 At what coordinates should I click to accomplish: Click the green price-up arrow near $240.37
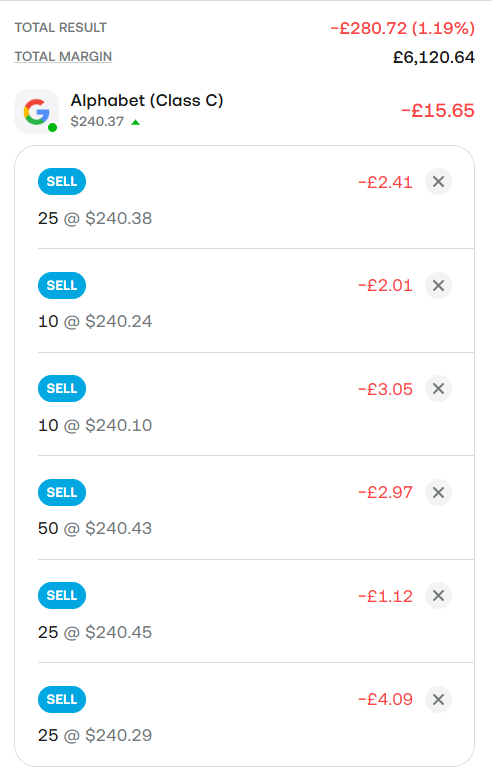click(135, 122)
